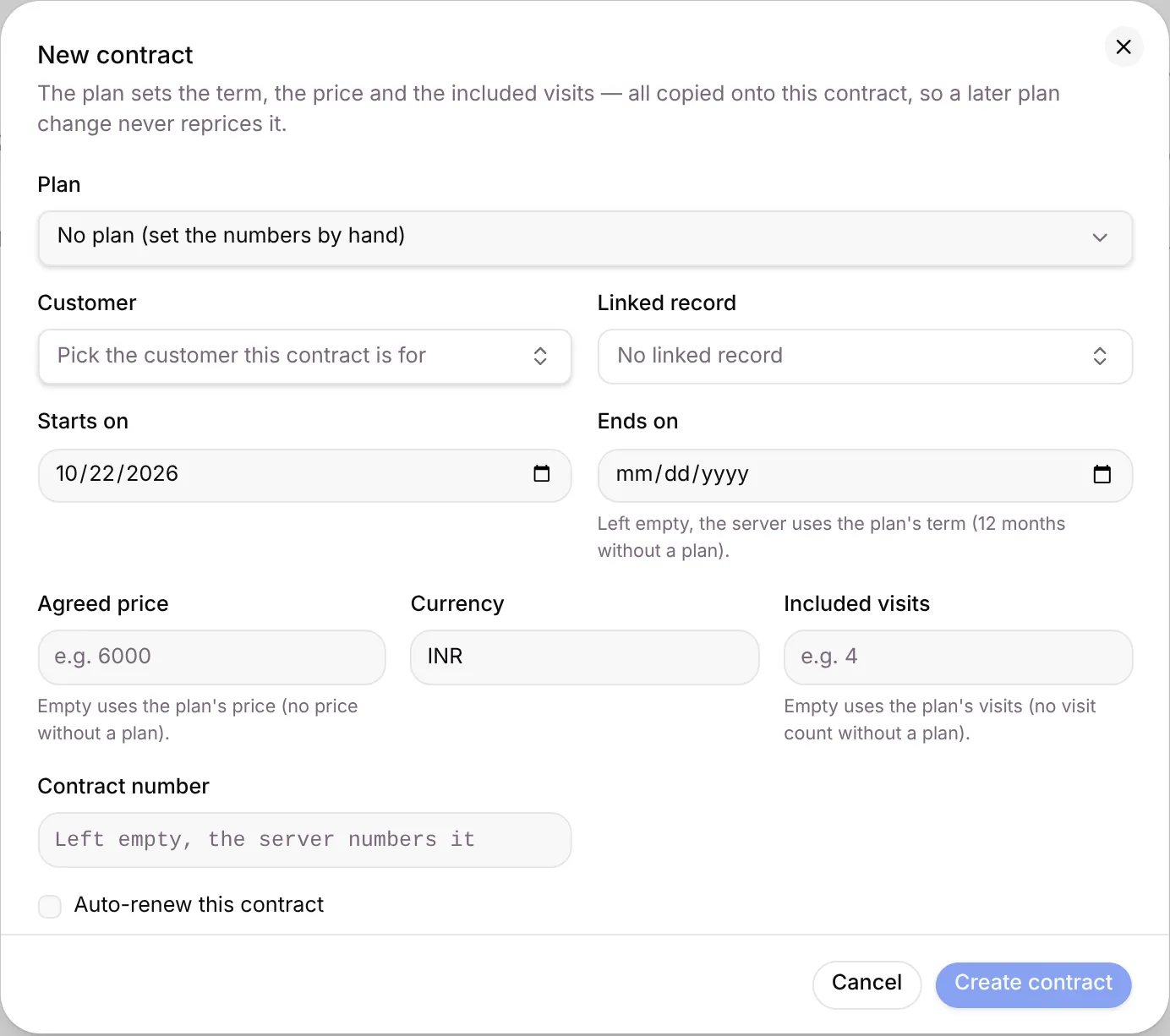Click the Ends on date field
Image resolution: width=1170 pixels, height=1036 pixels.
tap(865, 476)
